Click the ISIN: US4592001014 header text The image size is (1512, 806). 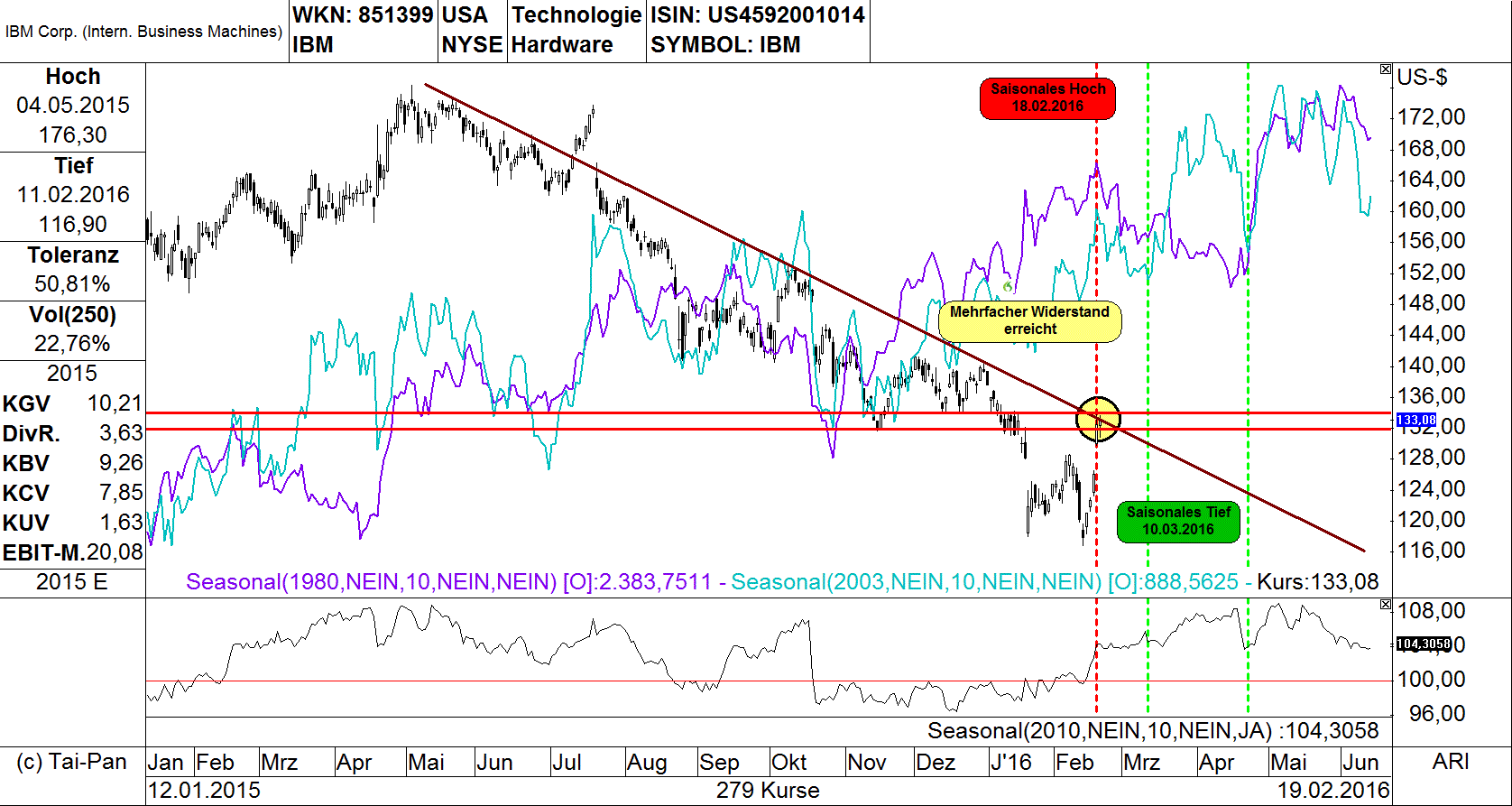(758, 15)
